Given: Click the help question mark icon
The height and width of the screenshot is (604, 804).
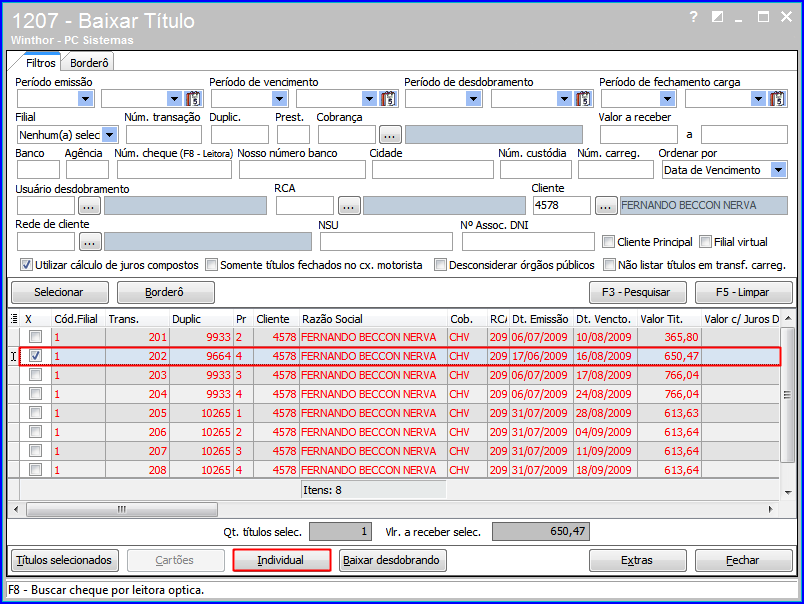Looking at the screenshot, I should pos(694,17).
